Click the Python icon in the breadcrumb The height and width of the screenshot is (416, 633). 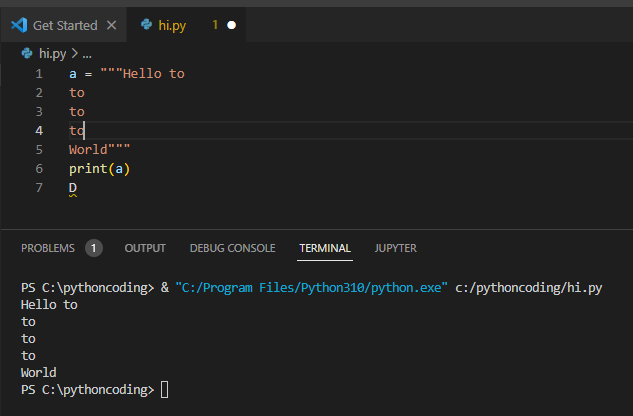point(27,53)
